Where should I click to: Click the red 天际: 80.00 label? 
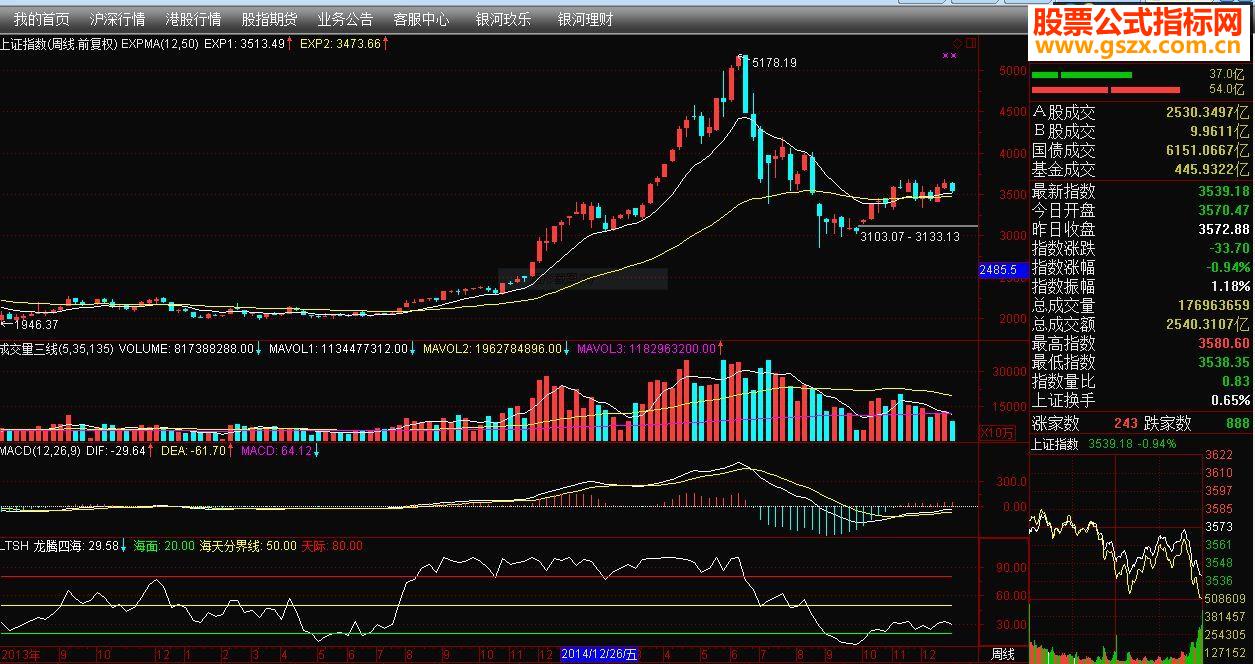(x=332, y=546)
